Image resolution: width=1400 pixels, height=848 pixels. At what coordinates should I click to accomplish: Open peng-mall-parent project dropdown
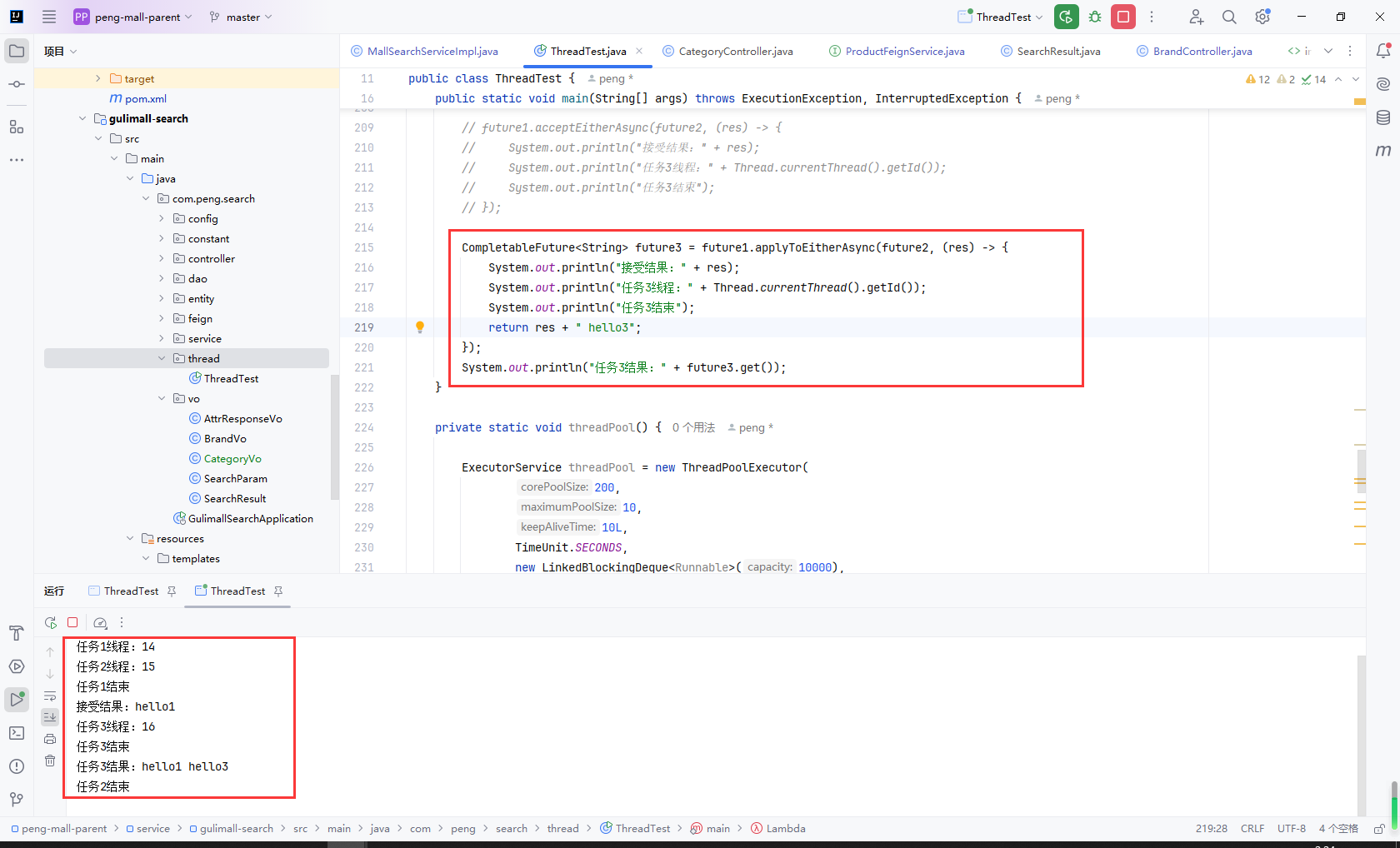132,17
